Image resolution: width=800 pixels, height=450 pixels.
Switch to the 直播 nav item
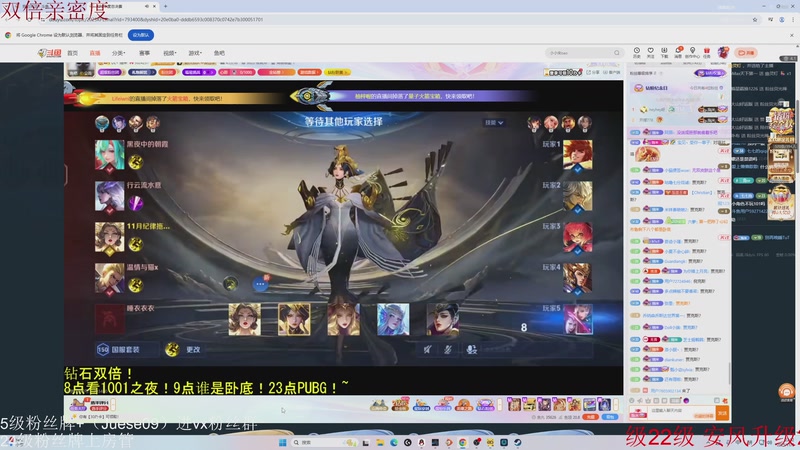click(x=95, y=53)
